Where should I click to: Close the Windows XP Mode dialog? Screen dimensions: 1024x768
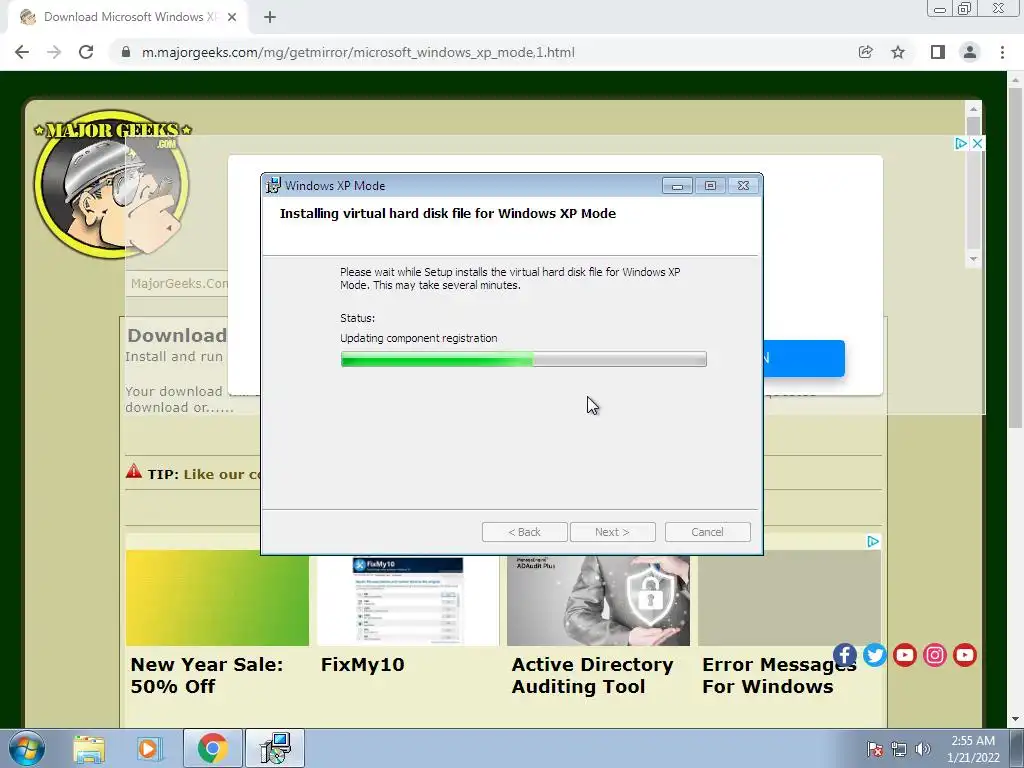(x=743, y=186)
